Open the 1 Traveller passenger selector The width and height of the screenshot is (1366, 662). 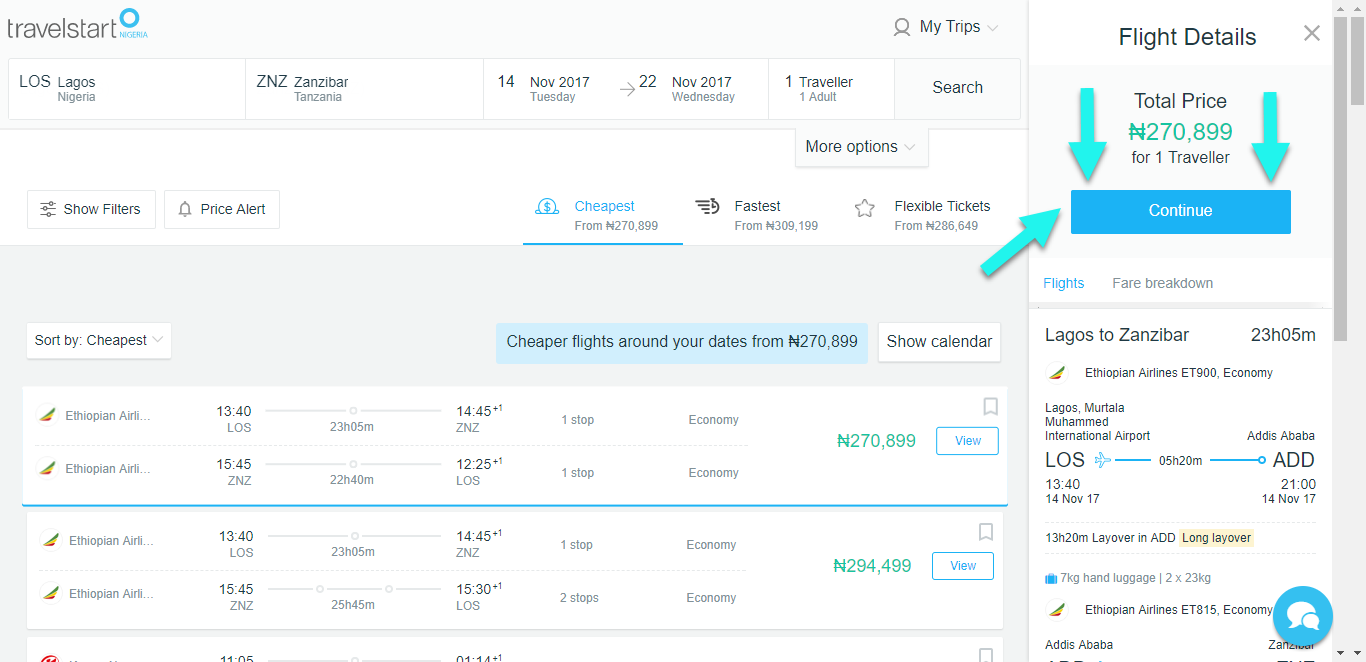831,89
